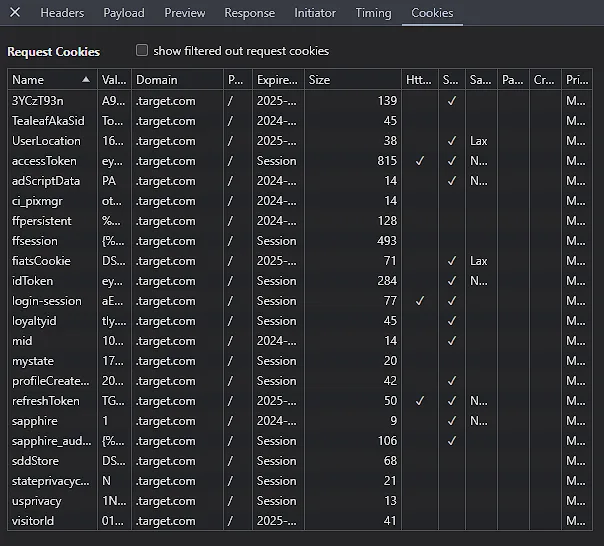Switch to the Headers tab
604x546 pixels.
point(62,13)
